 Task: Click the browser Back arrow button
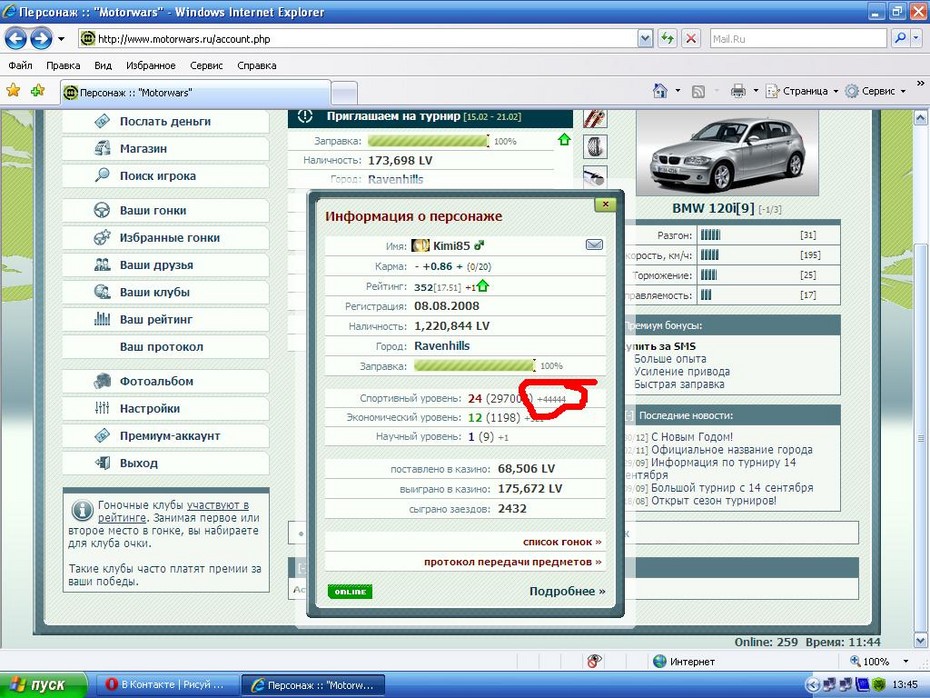(x=15, y=39)
